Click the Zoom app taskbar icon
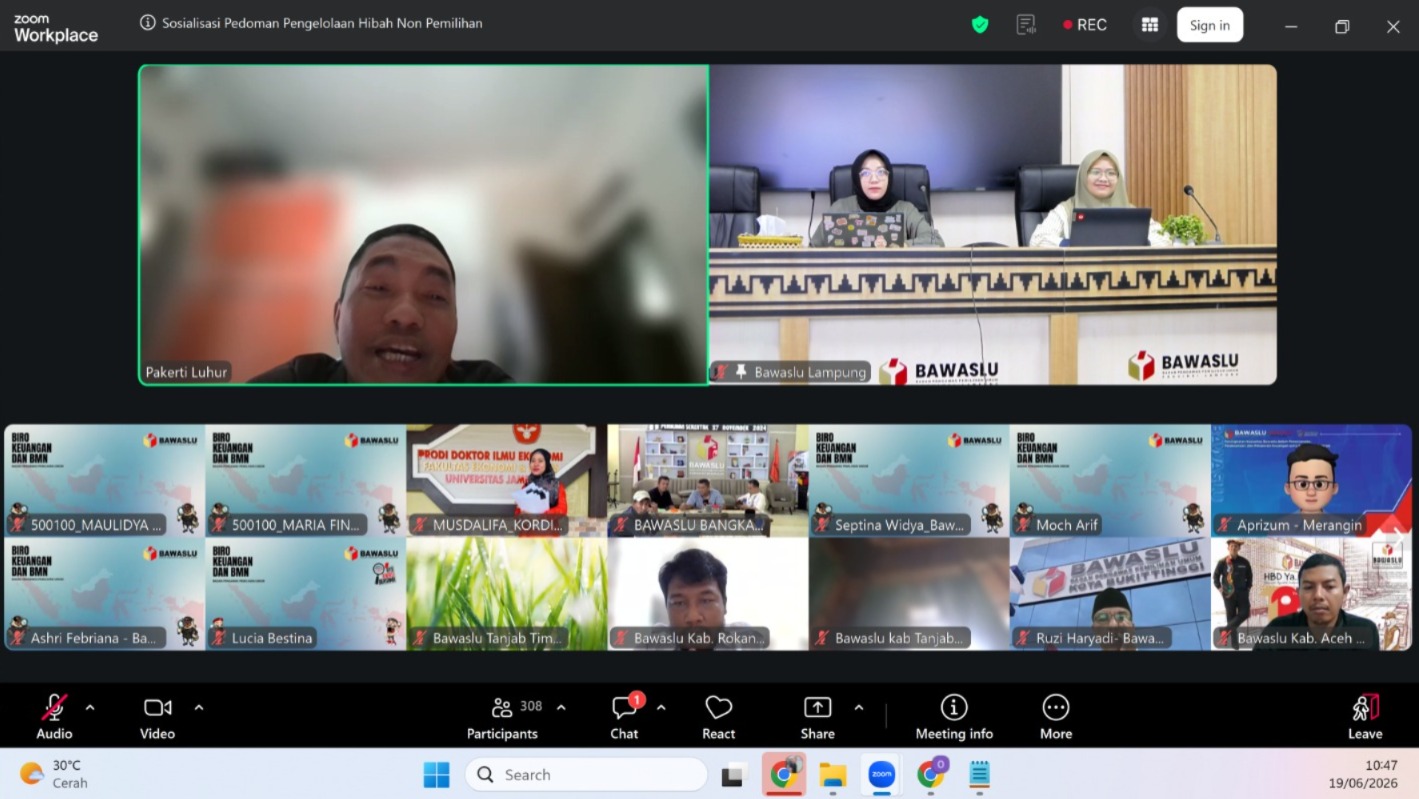Image resolution: width=1419 pixels, height=799 pixels. pyautogui.click(x=881, y=775)
